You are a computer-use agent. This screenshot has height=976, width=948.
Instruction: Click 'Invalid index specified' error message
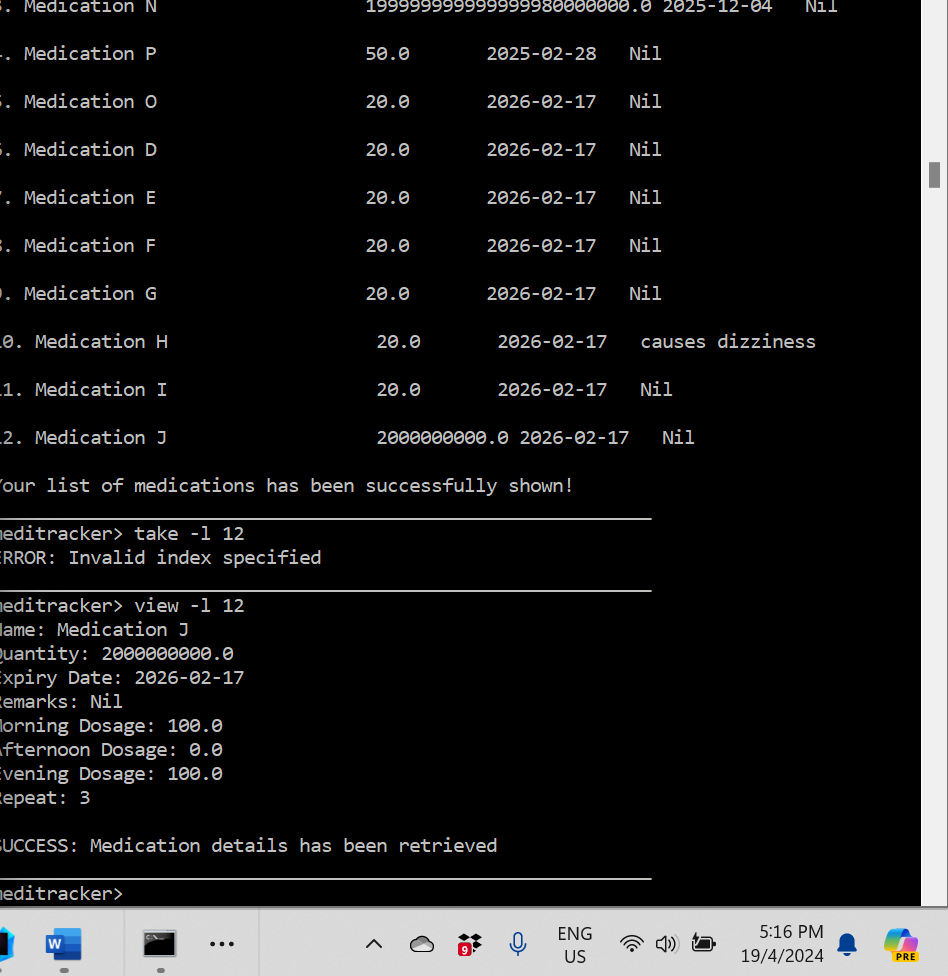[x=194, y=558]
